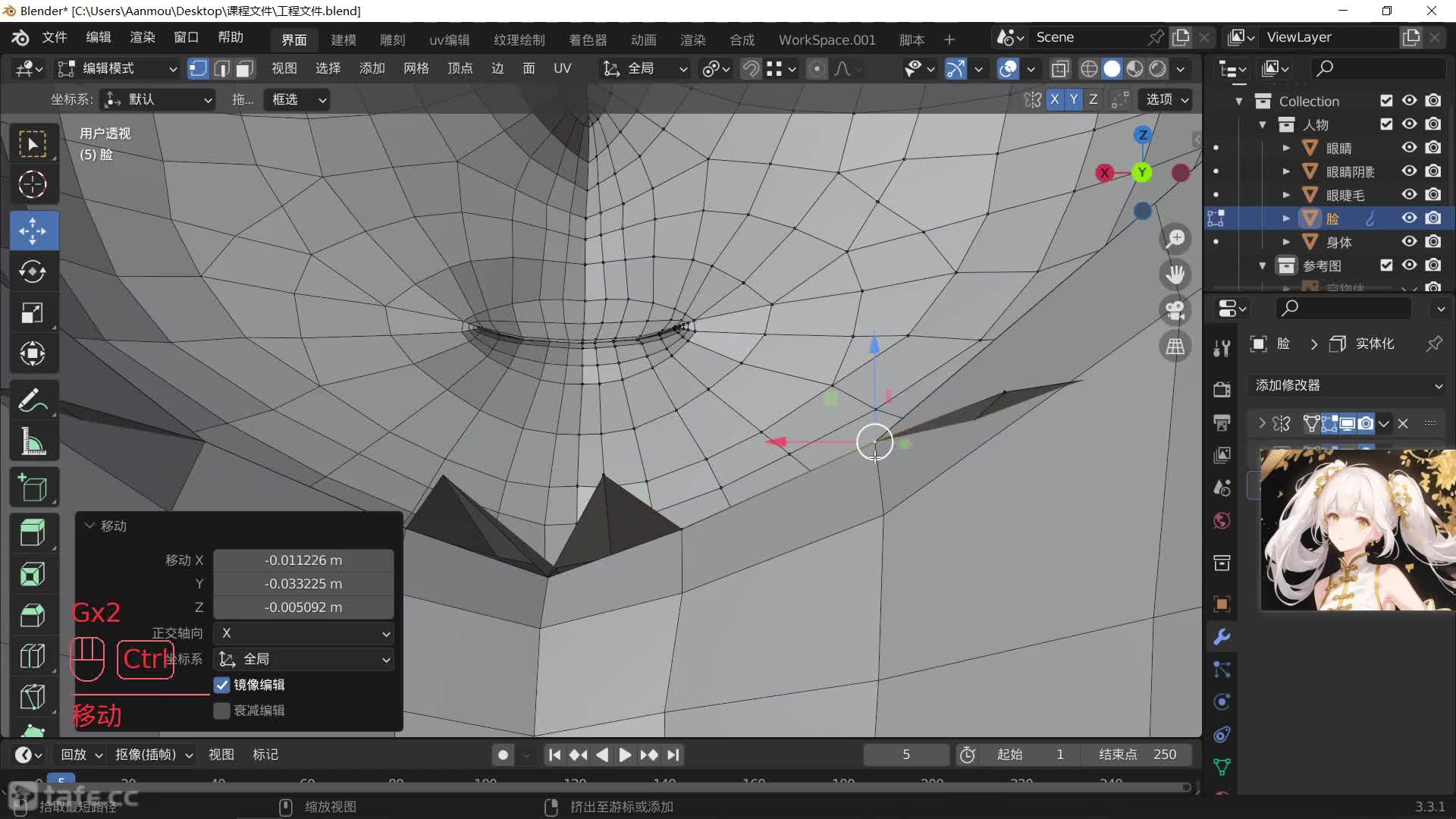Uncheck the 人物 collection checkbox
1456x819 pixels.
[x=1386, y=124]
